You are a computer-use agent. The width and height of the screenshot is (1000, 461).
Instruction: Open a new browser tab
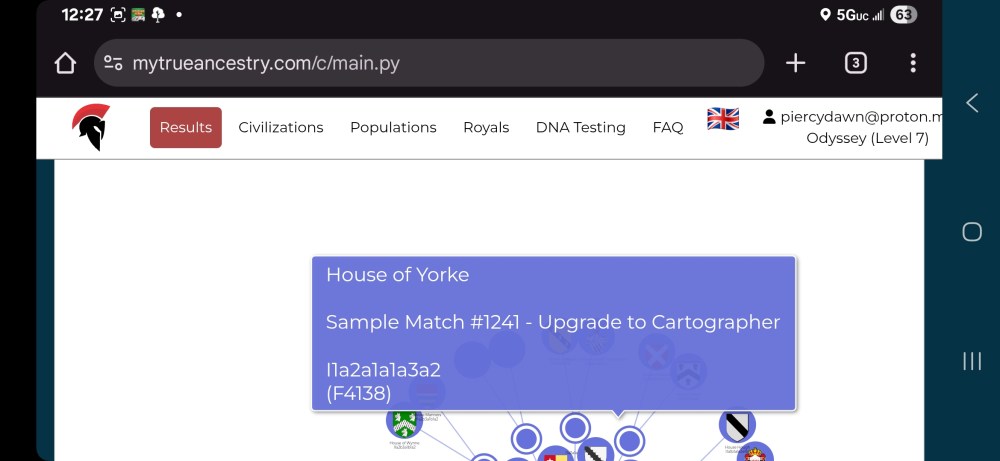pos(795,64)
